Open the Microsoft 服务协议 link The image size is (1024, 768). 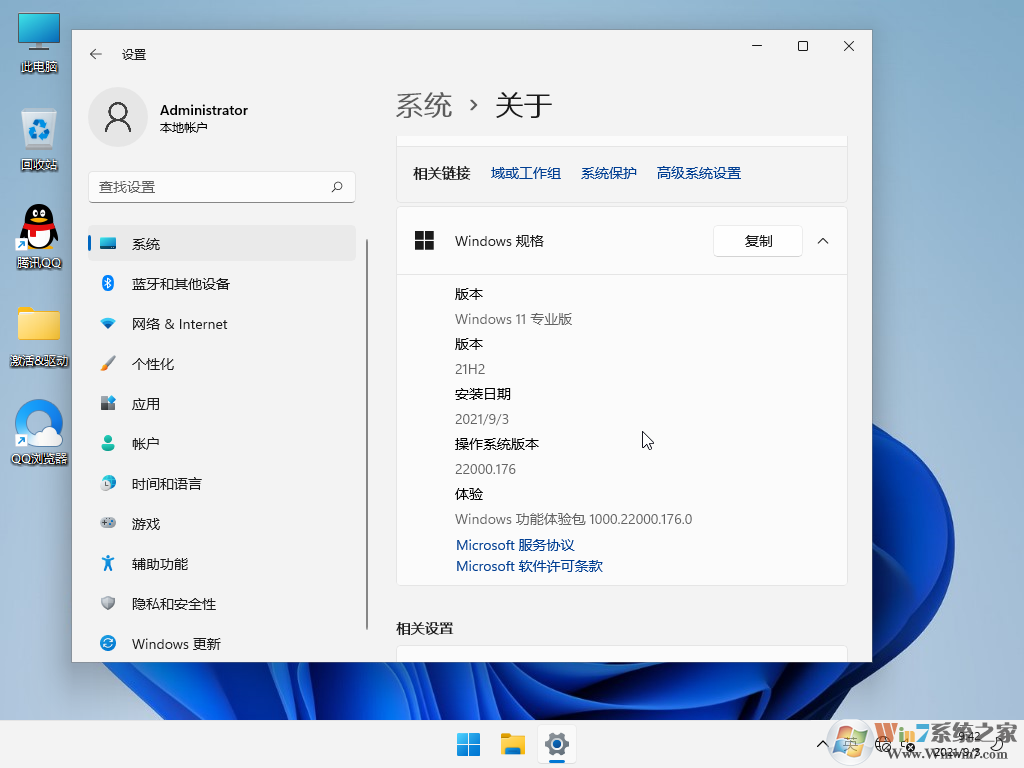point(514,544)
